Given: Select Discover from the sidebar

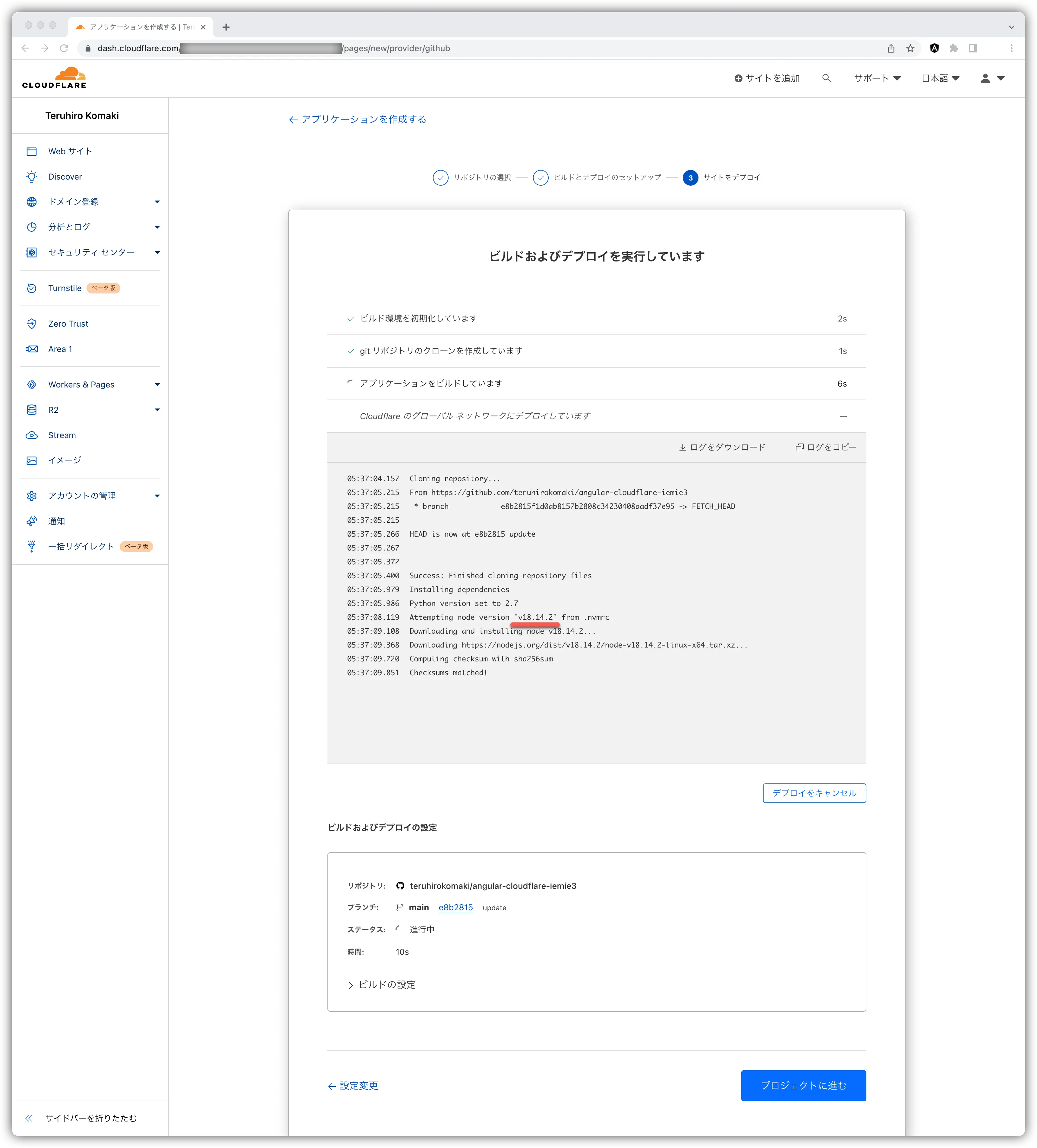Looking at the screenshot, I should click(65, 176).
